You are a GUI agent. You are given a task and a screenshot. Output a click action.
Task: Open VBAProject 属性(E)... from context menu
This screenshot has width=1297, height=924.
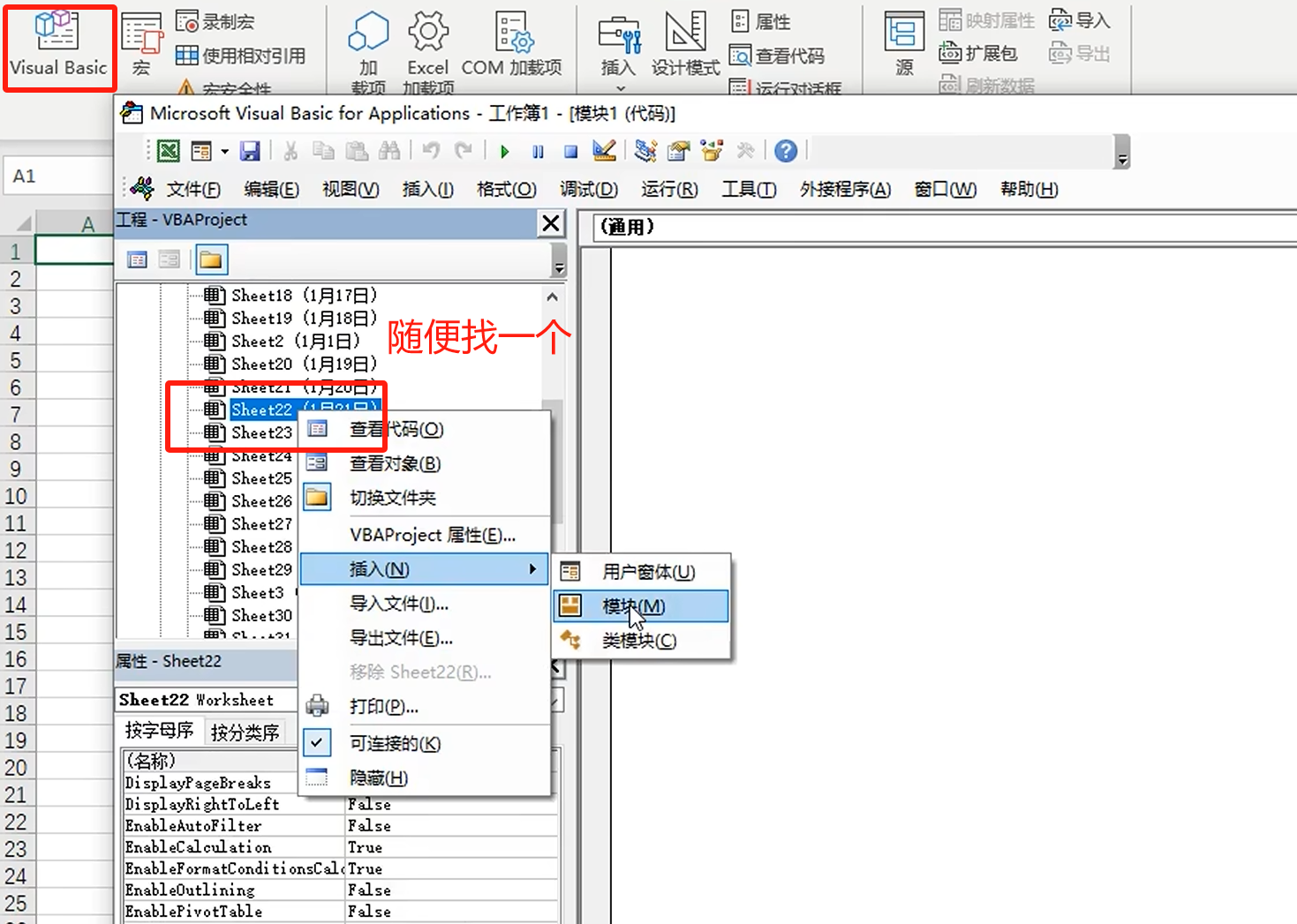point(425,535)
